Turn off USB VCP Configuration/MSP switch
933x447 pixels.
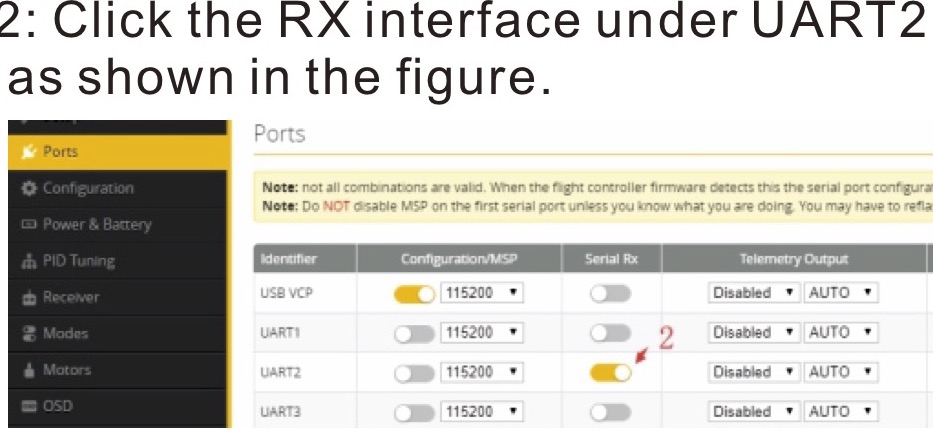tap(414, 294)
